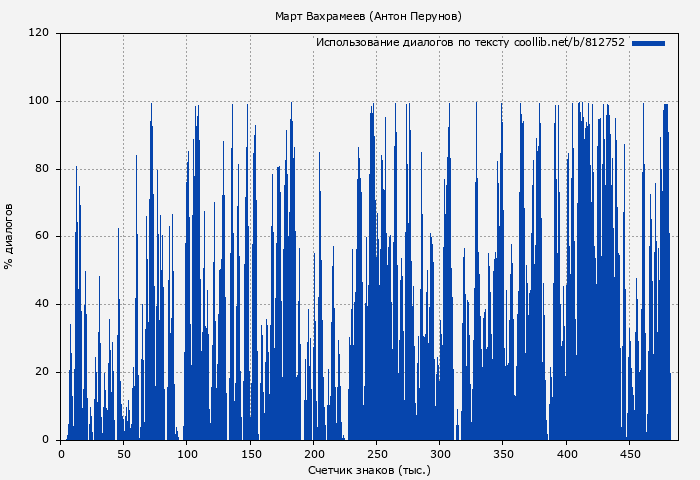Click the 450 tick label on x-axis
The height and width of the screenshot is (480, 700).
630,454
